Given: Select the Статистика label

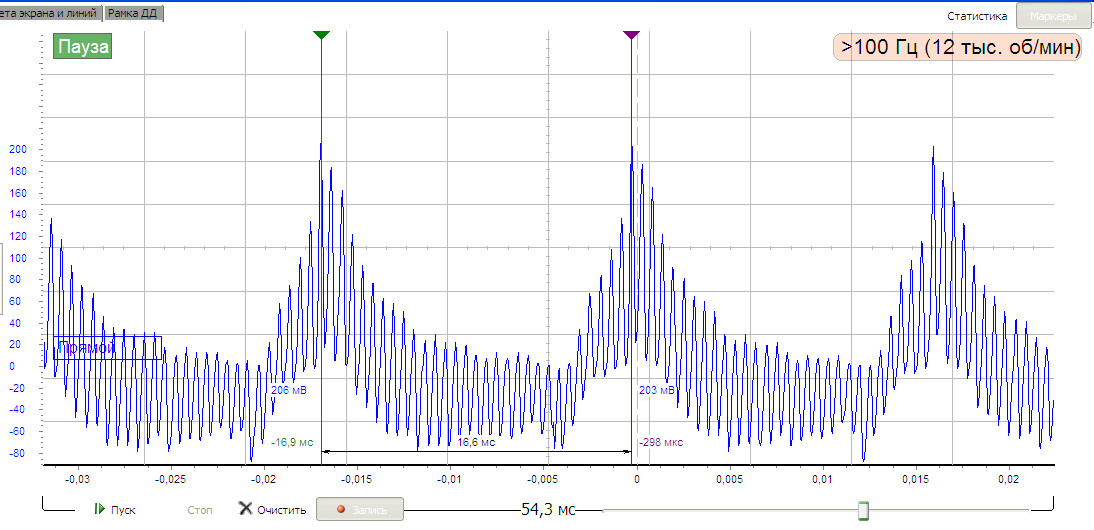Looking at the screenshot, I should pos(977,16).
